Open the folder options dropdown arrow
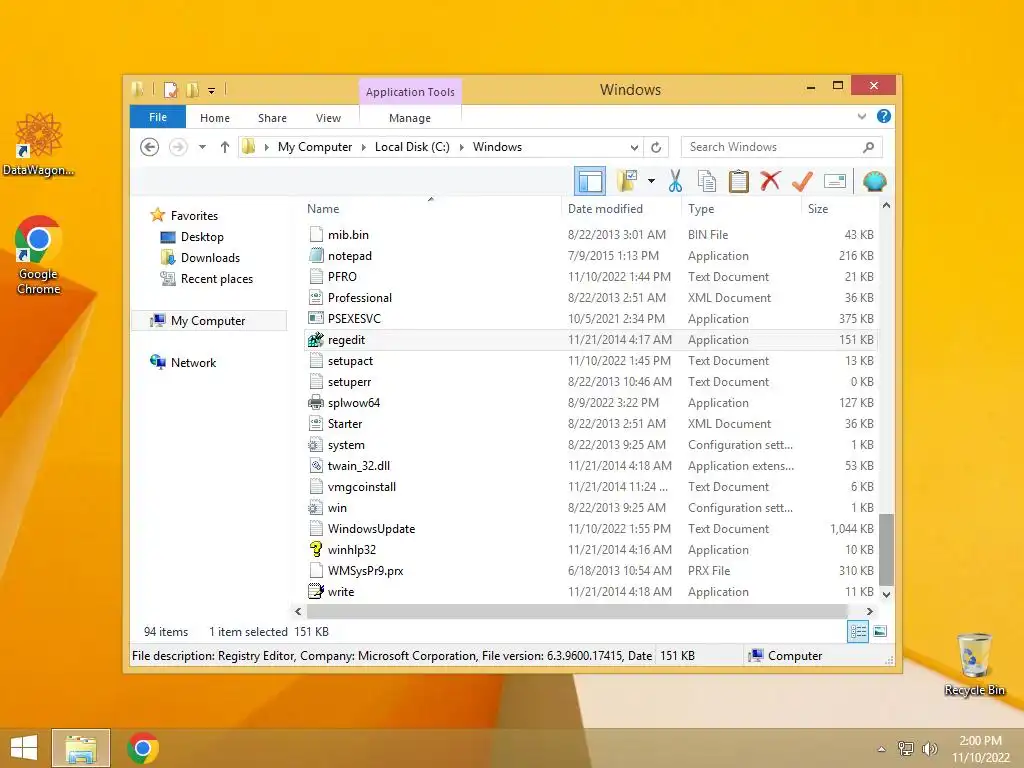The width and height of the screenshot is (1024, 768). pos(651,181)
